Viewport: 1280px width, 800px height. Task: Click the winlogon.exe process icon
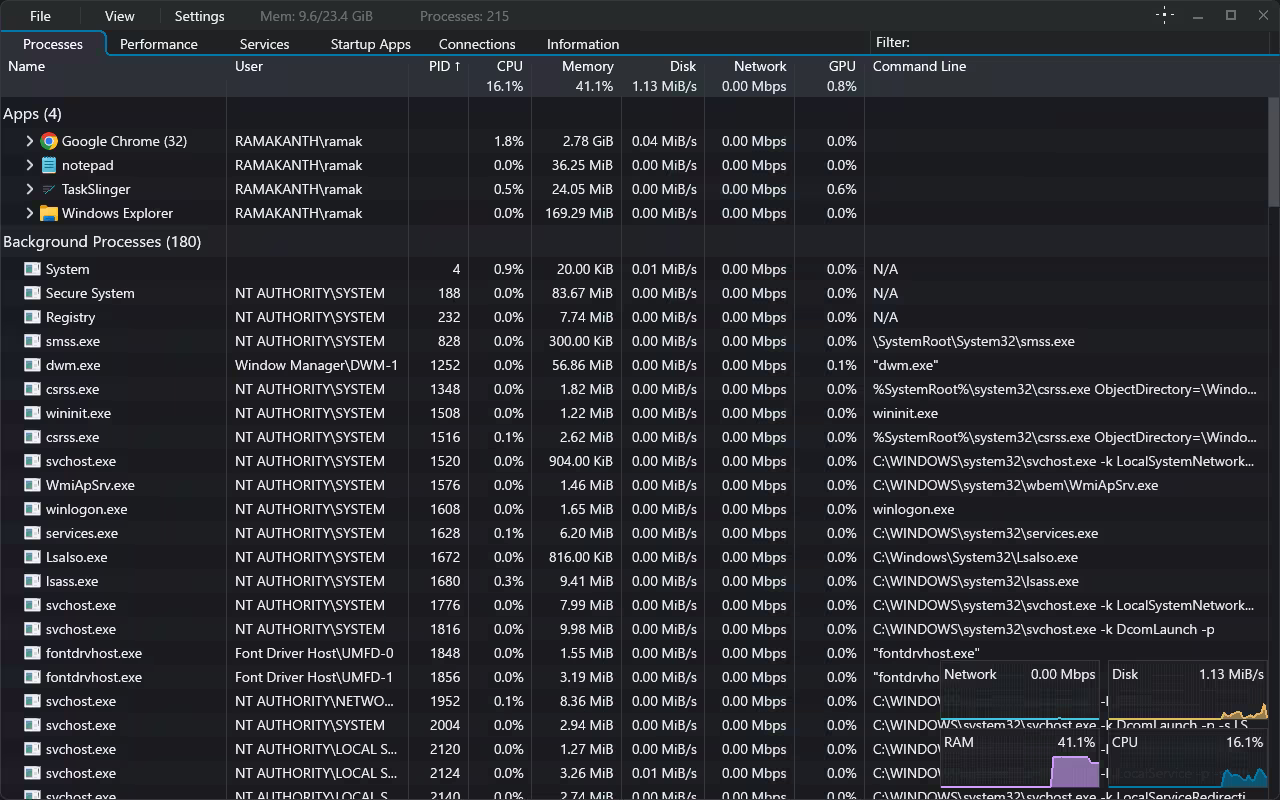coord(32,509)
